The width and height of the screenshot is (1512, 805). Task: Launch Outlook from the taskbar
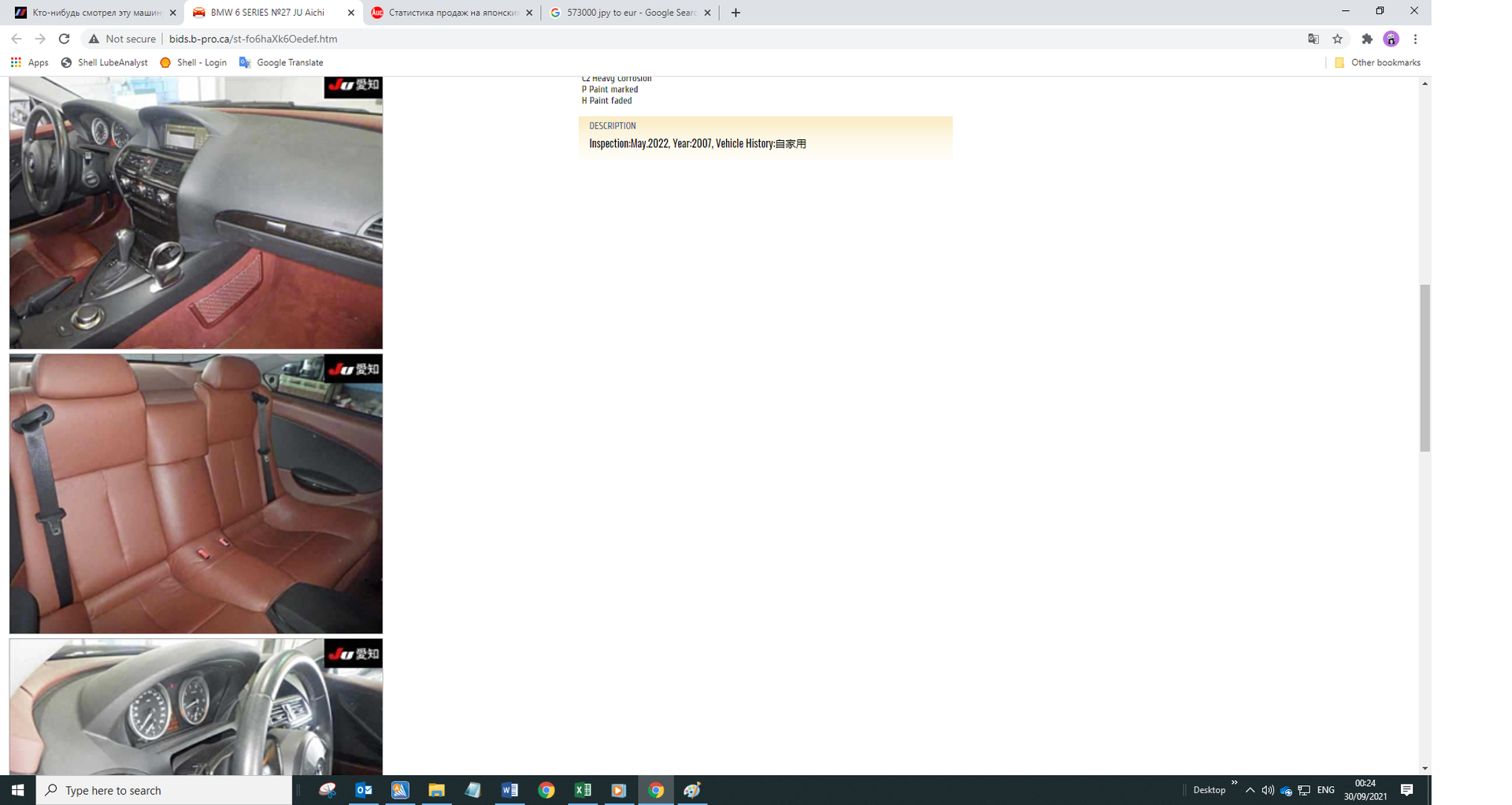tap(364, 790)
